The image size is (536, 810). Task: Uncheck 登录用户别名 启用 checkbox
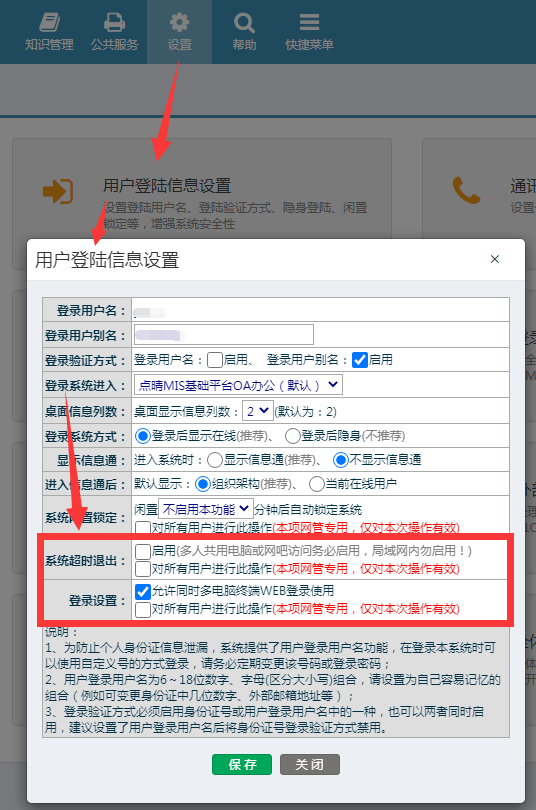tap(360, 360)
